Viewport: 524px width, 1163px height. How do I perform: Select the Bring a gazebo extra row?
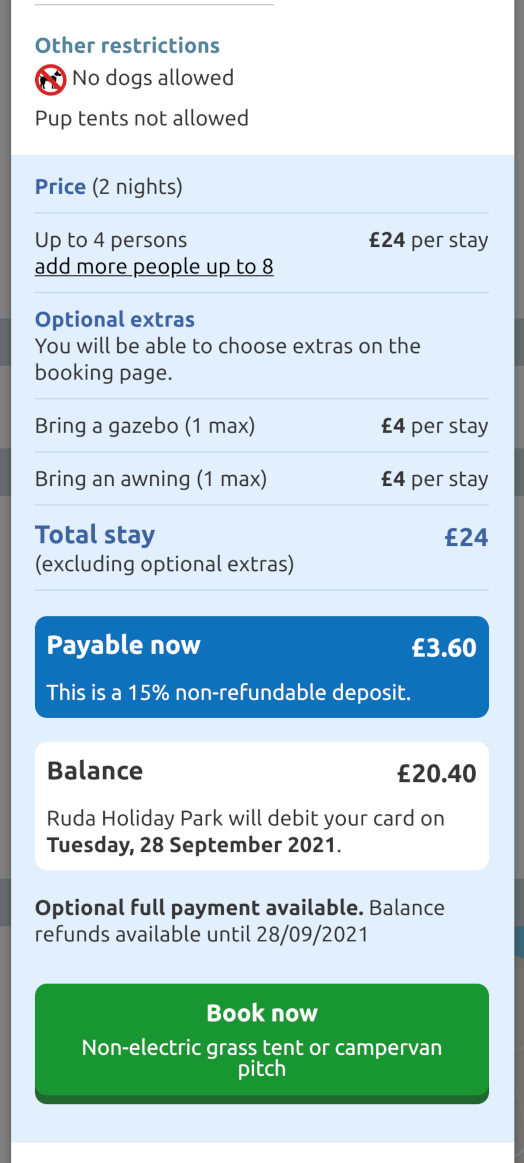pyautogui.click(x=262, y=426)
